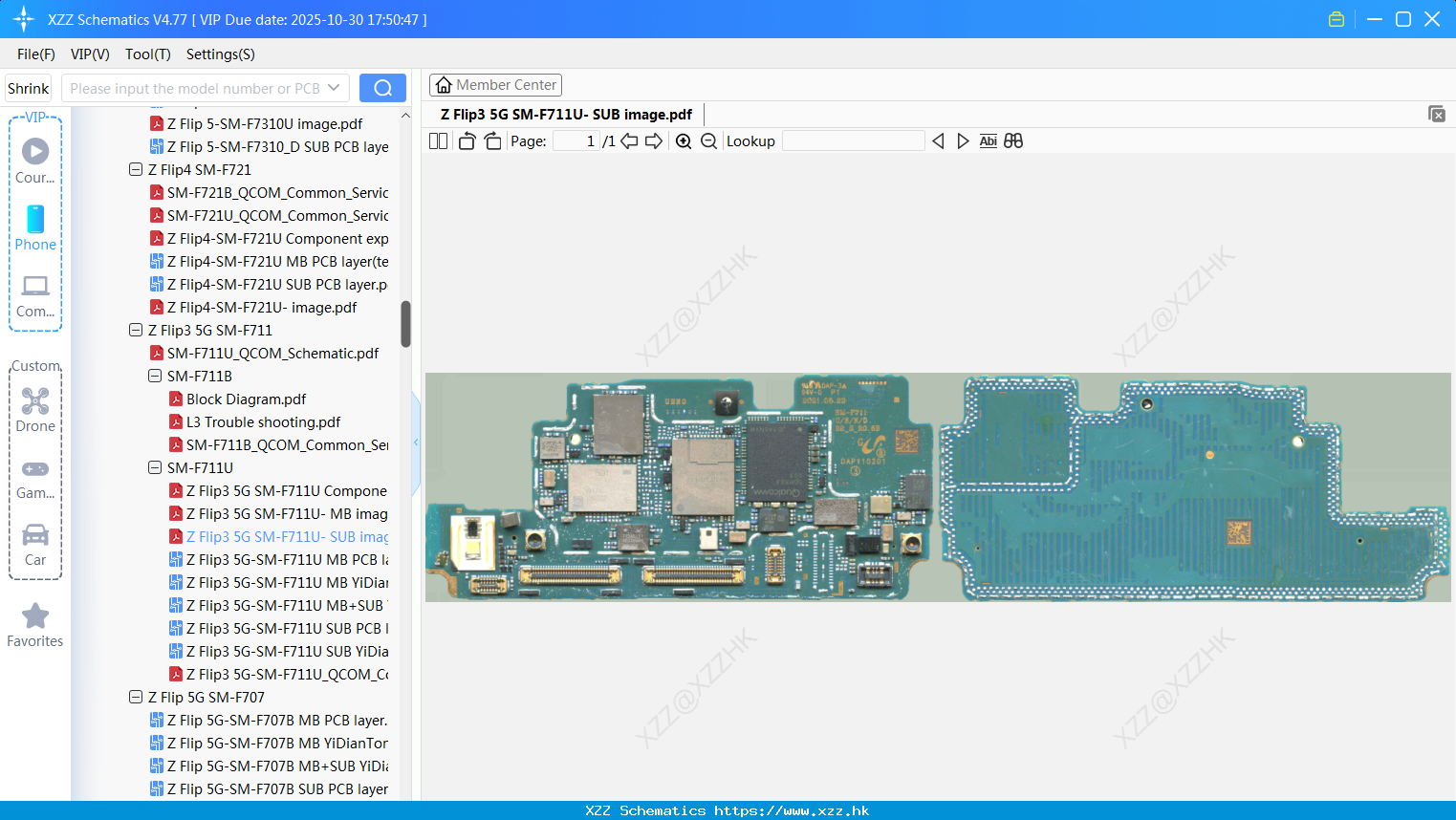Open the Drone sidebar category
Screen dimensions: 1456x820
35,410
